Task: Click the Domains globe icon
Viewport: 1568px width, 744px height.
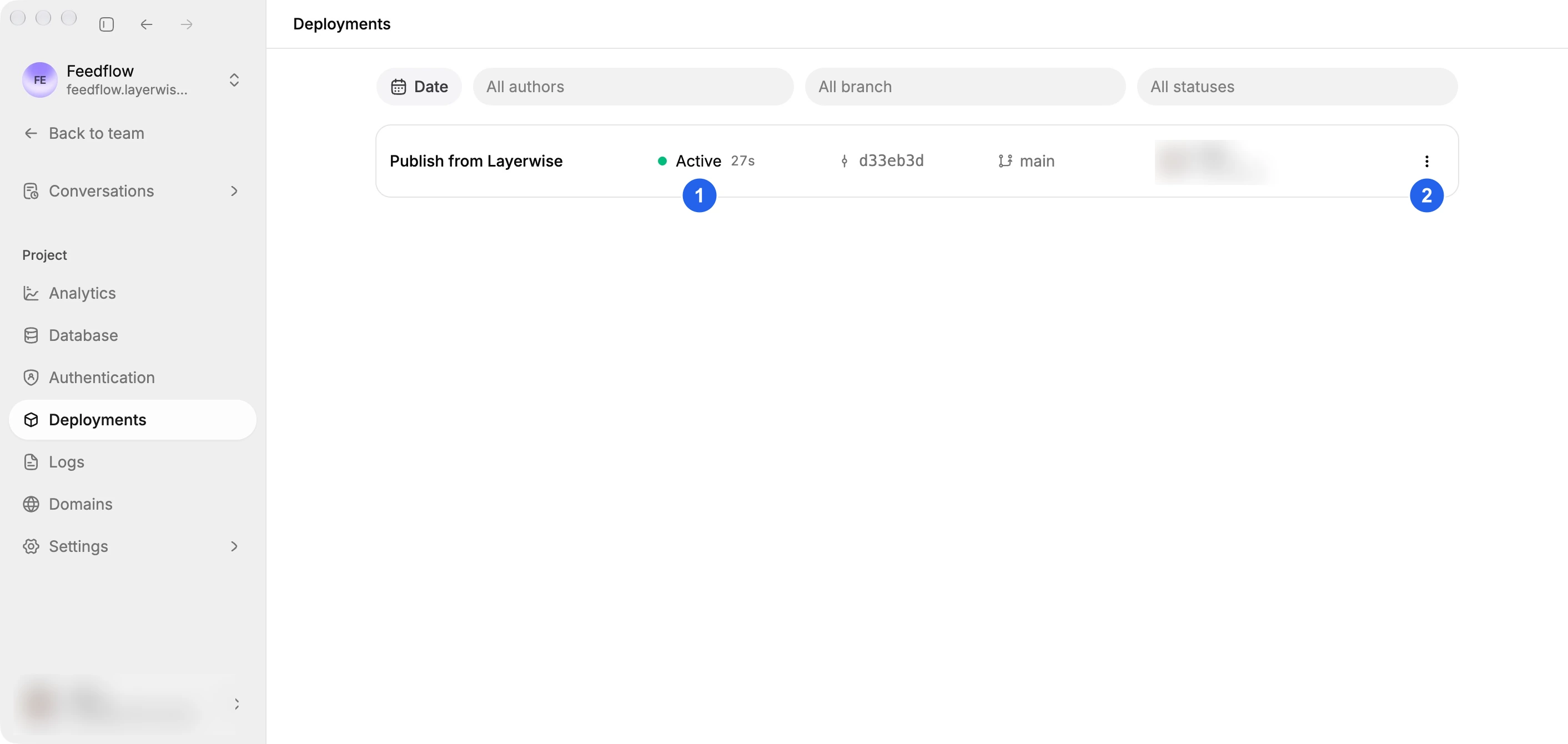Action: pos(31,504)
